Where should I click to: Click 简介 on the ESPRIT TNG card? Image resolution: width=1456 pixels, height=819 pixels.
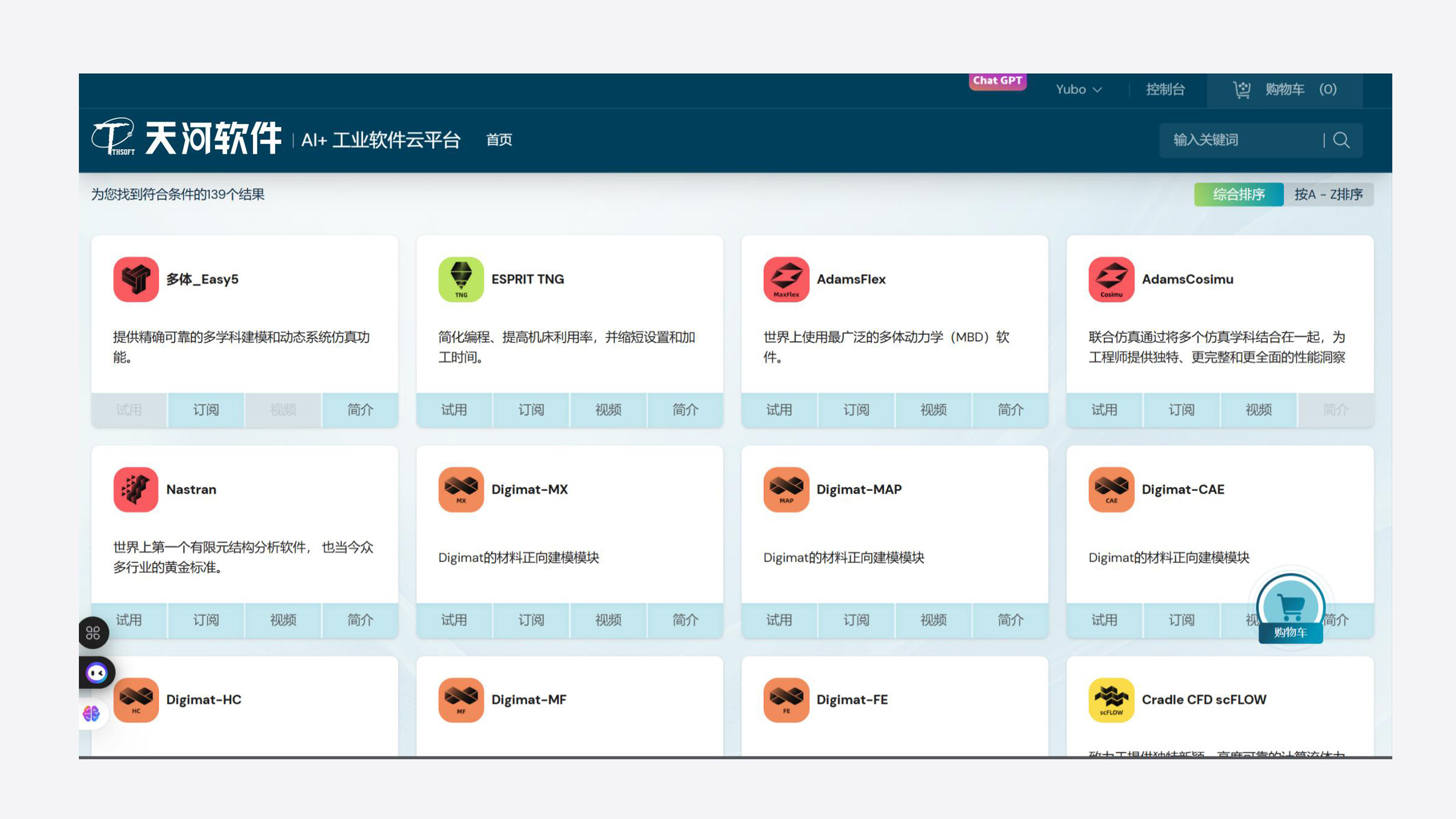685,409
